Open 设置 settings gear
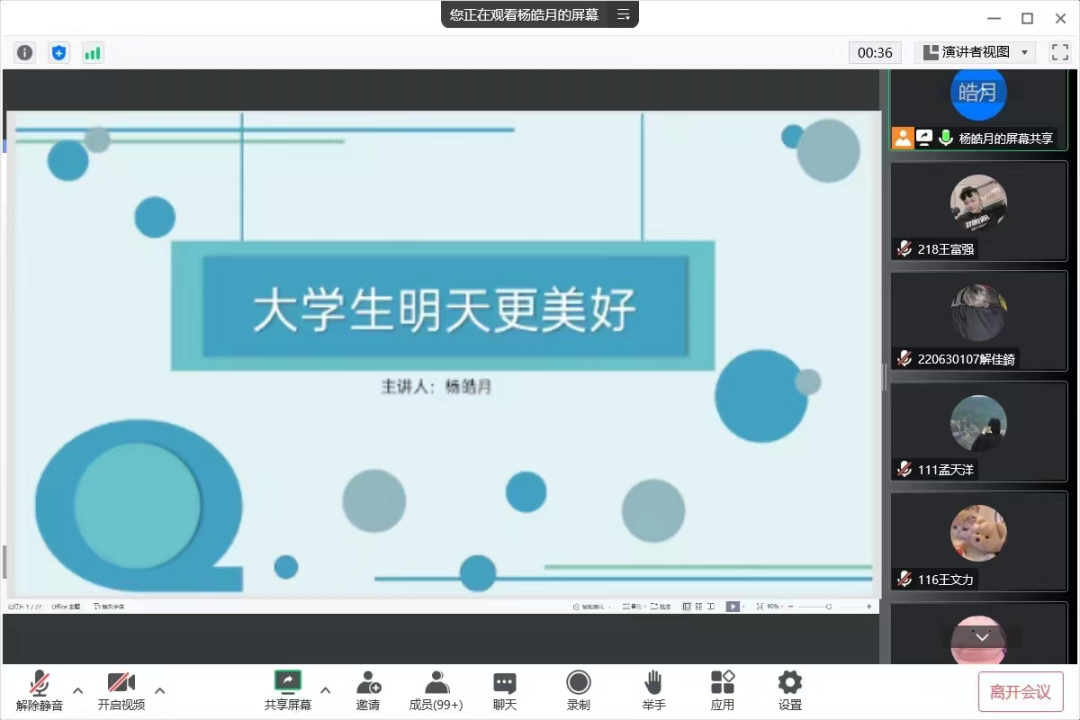This screenshot has width=1080, height=720. 790,690
